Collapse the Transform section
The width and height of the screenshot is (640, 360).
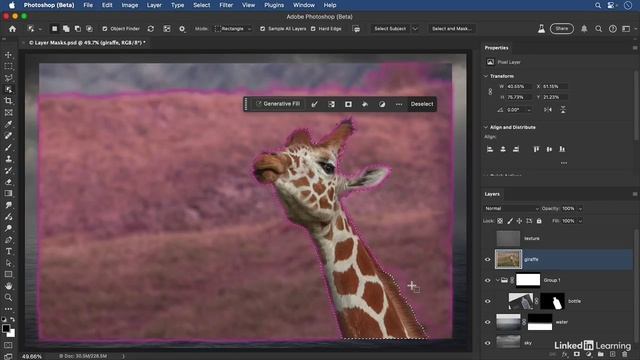486,76
